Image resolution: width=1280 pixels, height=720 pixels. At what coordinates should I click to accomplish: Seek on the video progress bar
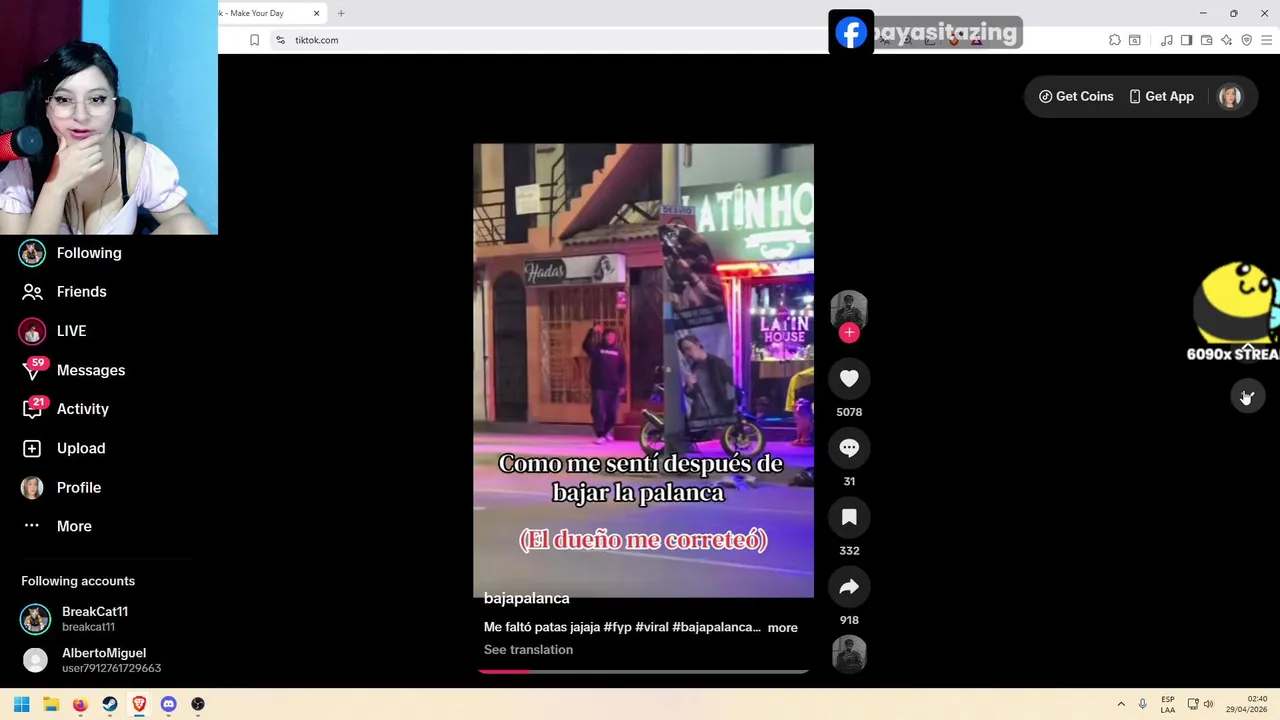(643, 671)
